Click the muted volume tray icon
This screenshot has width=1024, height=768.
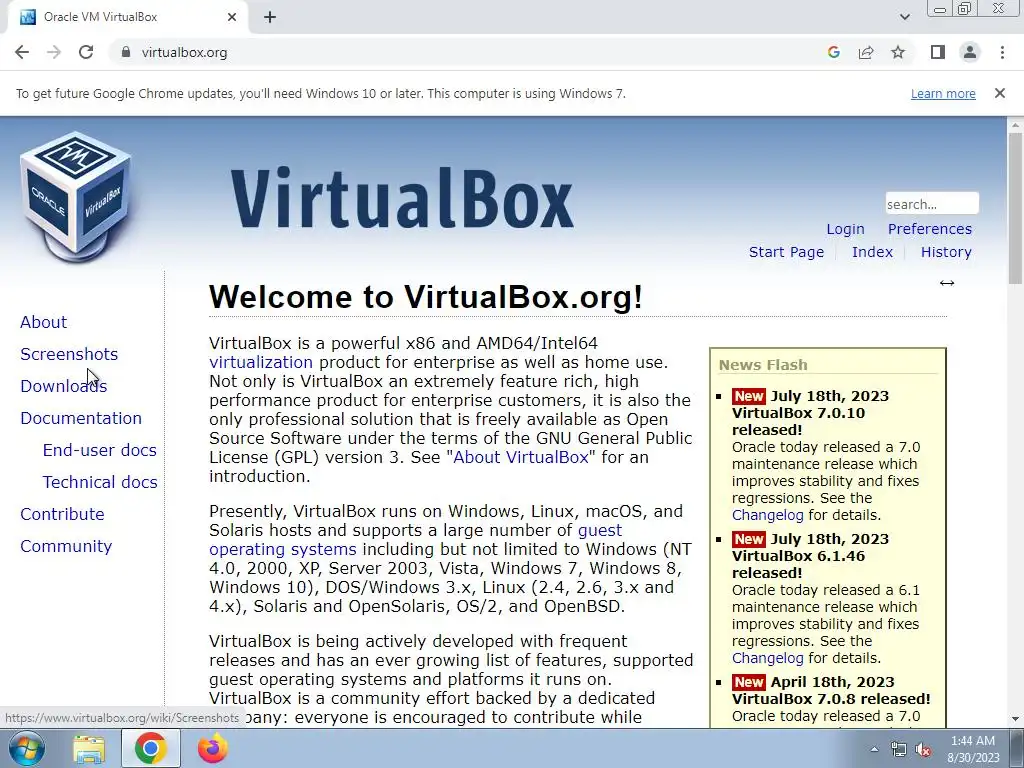(x=923, y=749)
